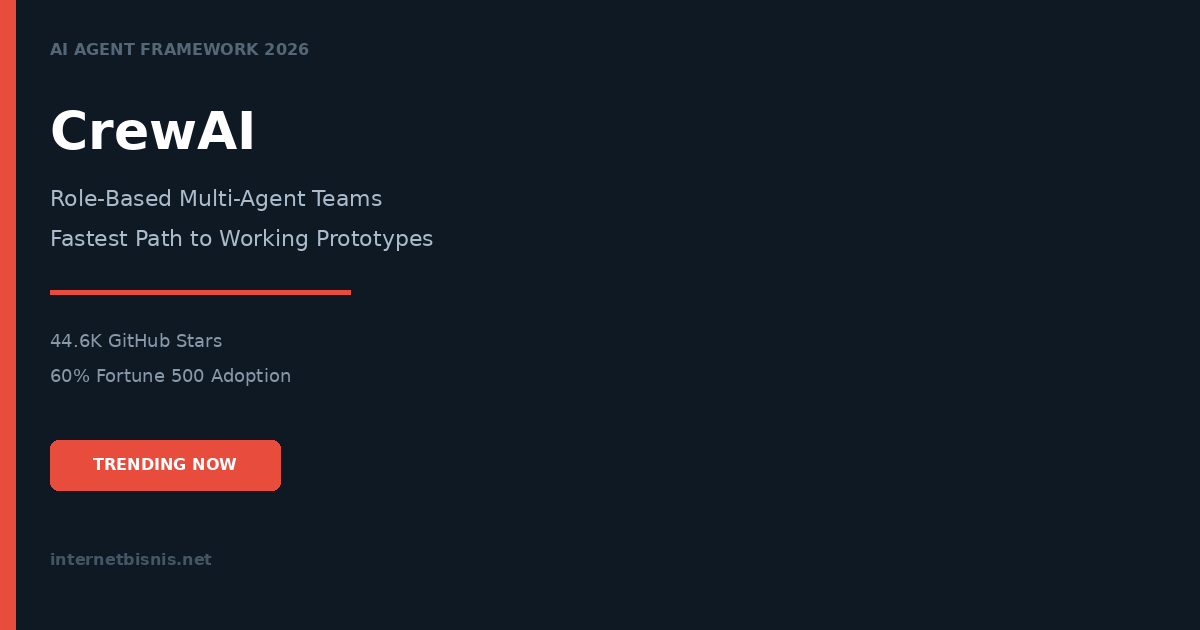Click the red horizontal divider line
1200x630 pixels.
(x=200, y=292)
